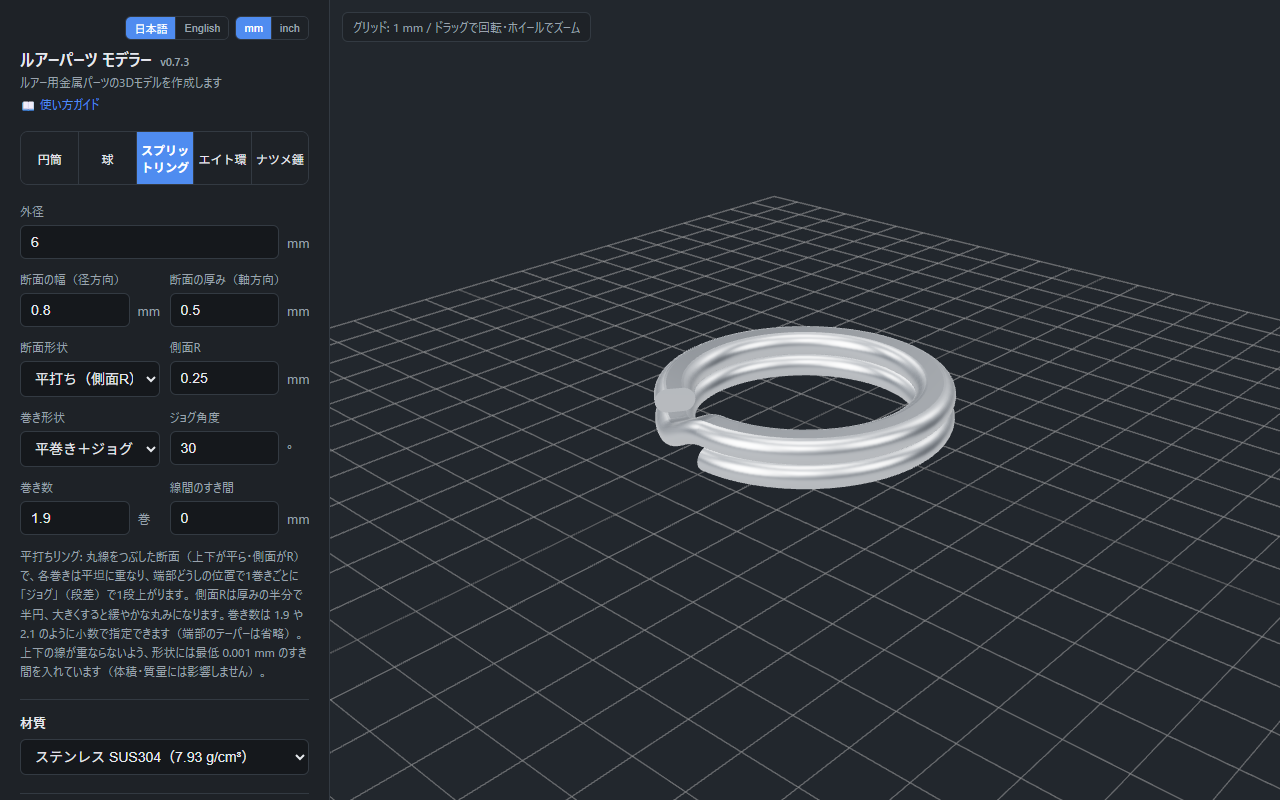This screenshot has height=800, width=1280.
Task: Select the エイト環 tab
Action: pos(222,159)
